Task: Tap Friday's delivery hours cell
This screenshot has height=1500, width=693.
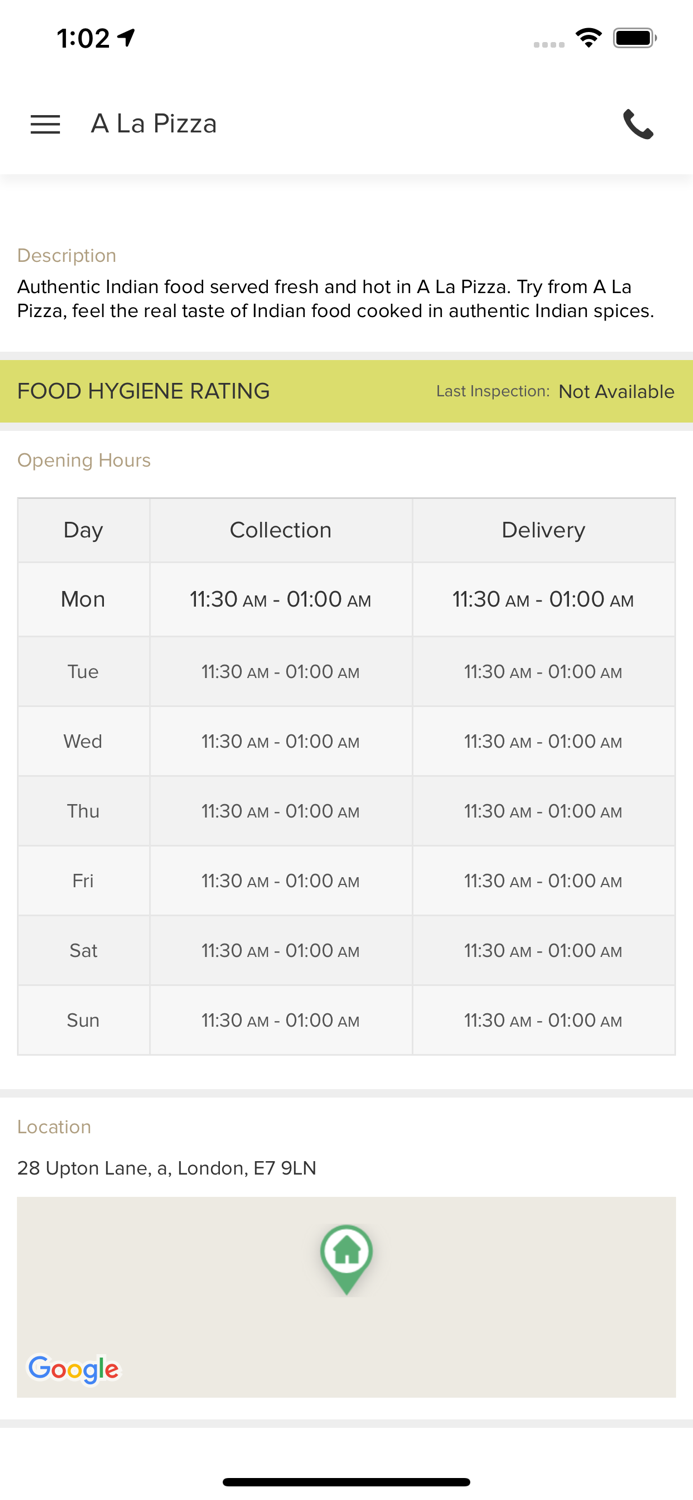Action: pos(543,881)
